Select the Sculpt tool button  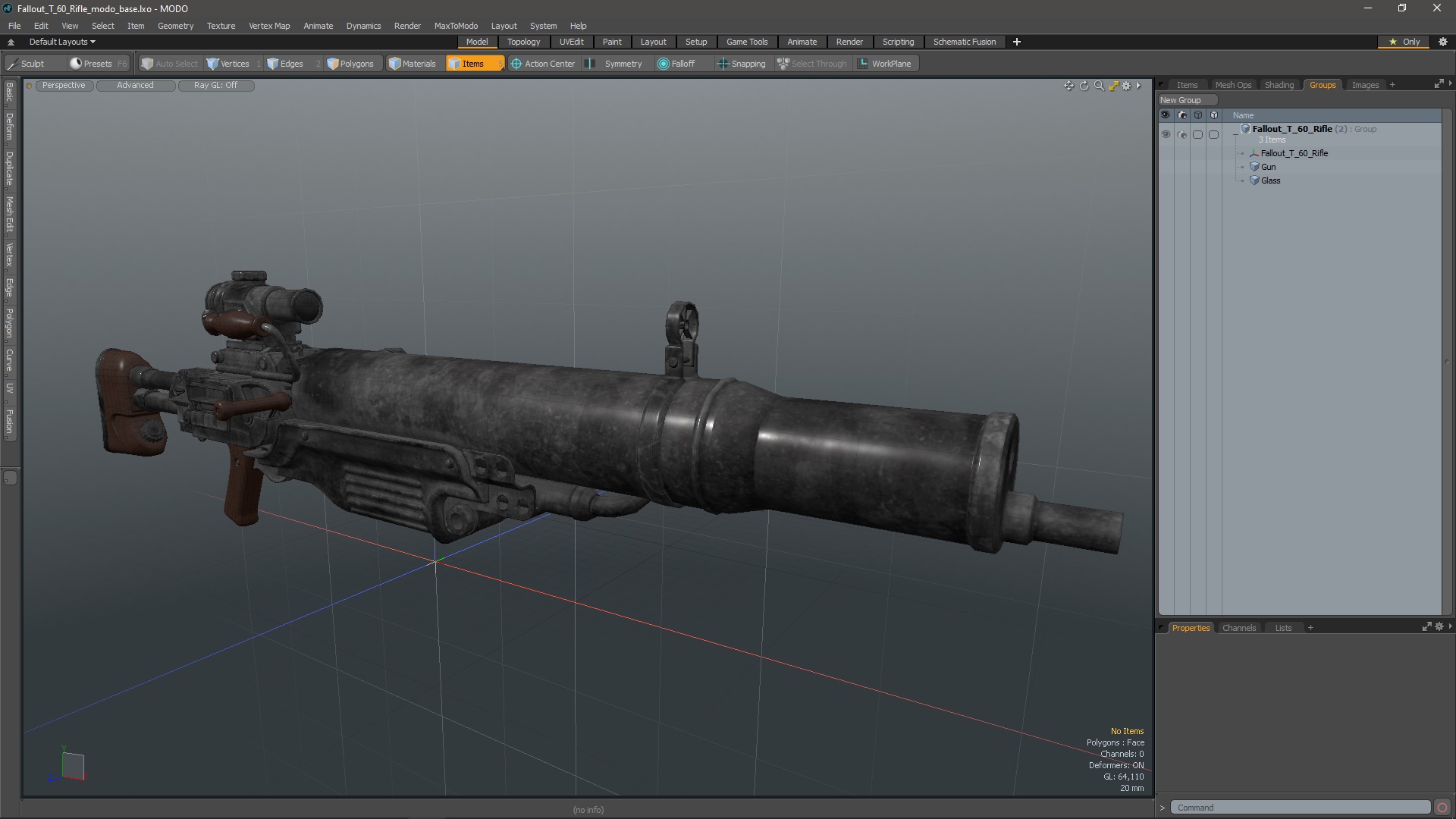tap(33, 64)
